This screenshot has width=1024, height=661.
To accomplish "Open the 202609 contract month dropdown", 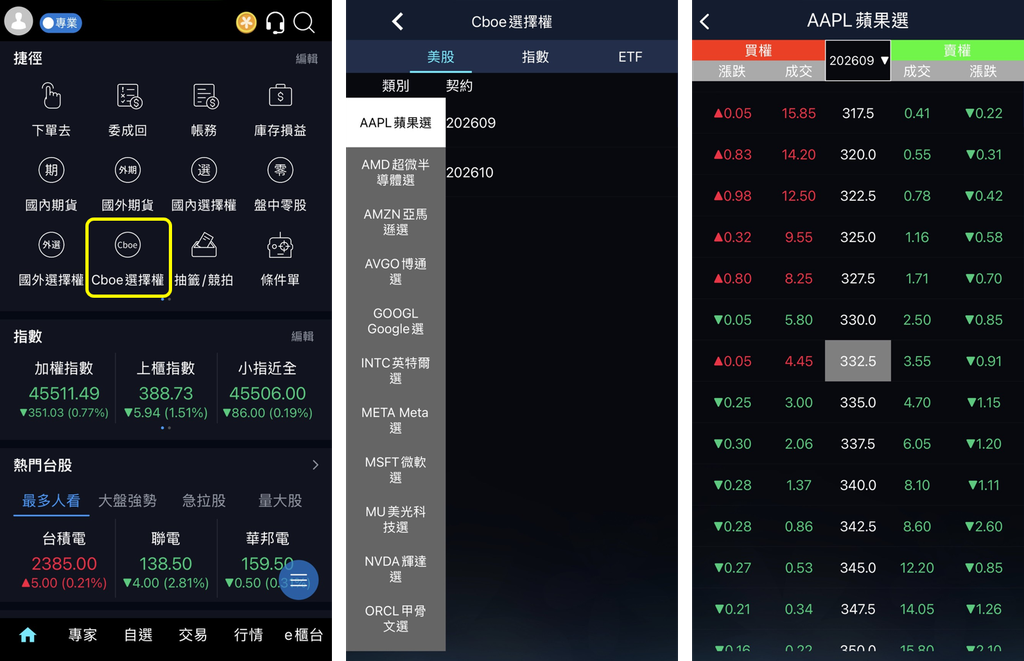I will (858, 61).
